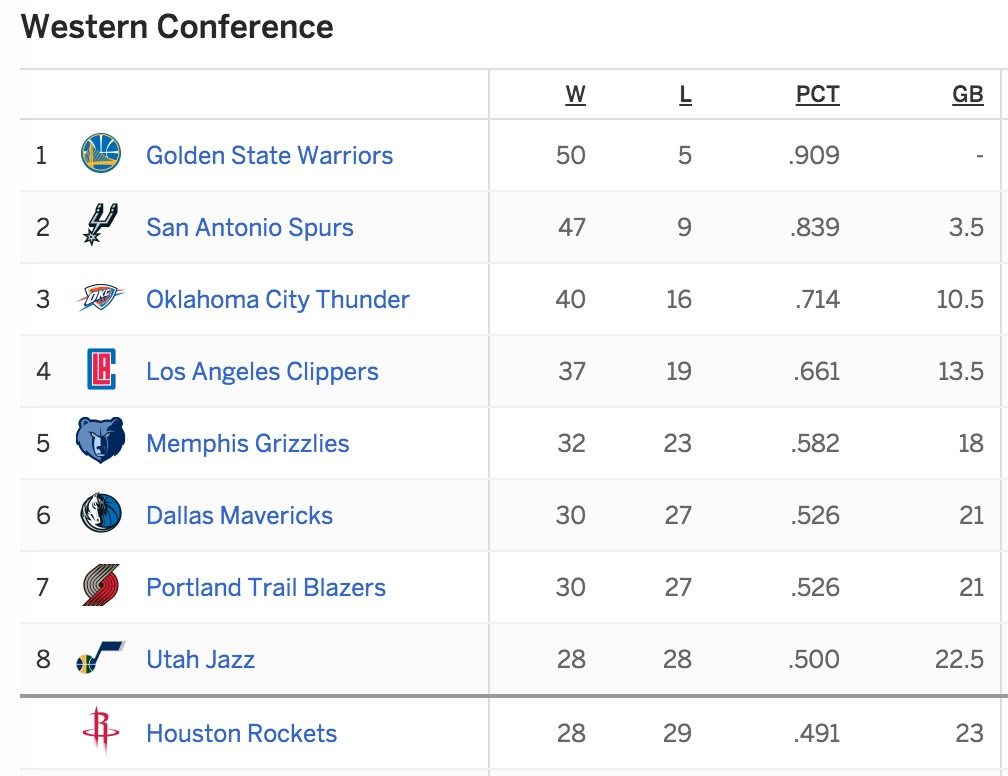This screenshot has width=1008, height=776.
Task: Open the San Antonio Spurs team page
Action: click(x=249, y=227)
